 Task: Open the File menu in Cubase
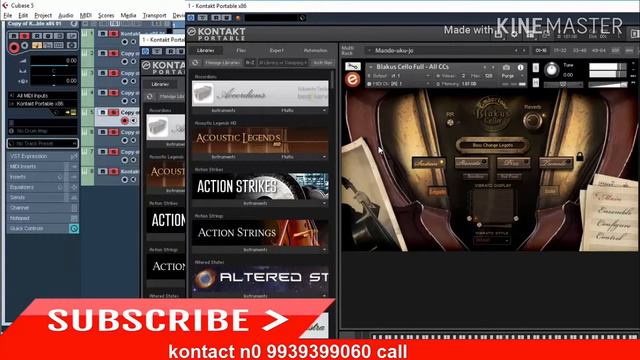[8, 16]
